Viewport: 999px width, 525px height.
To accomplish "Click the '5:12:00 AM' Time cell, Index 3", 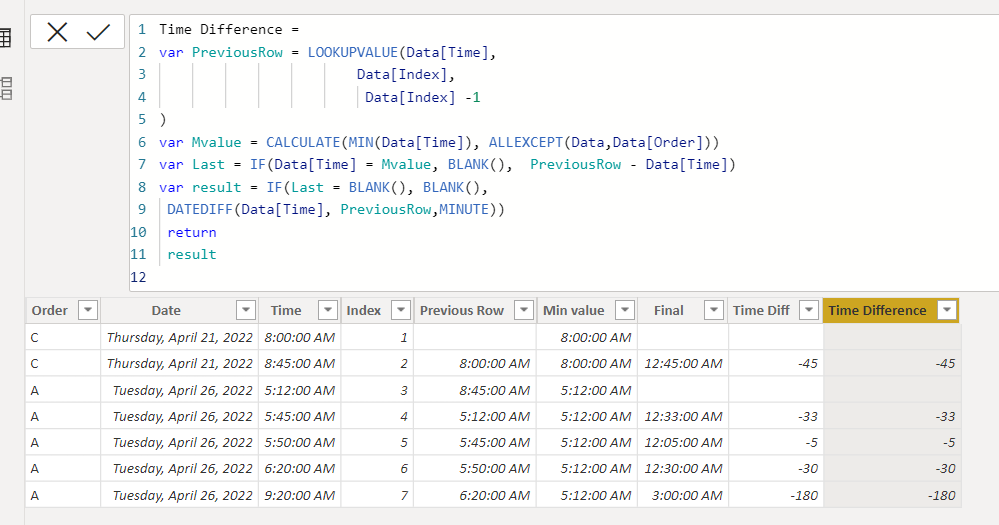I will click(x=299, y=390).
